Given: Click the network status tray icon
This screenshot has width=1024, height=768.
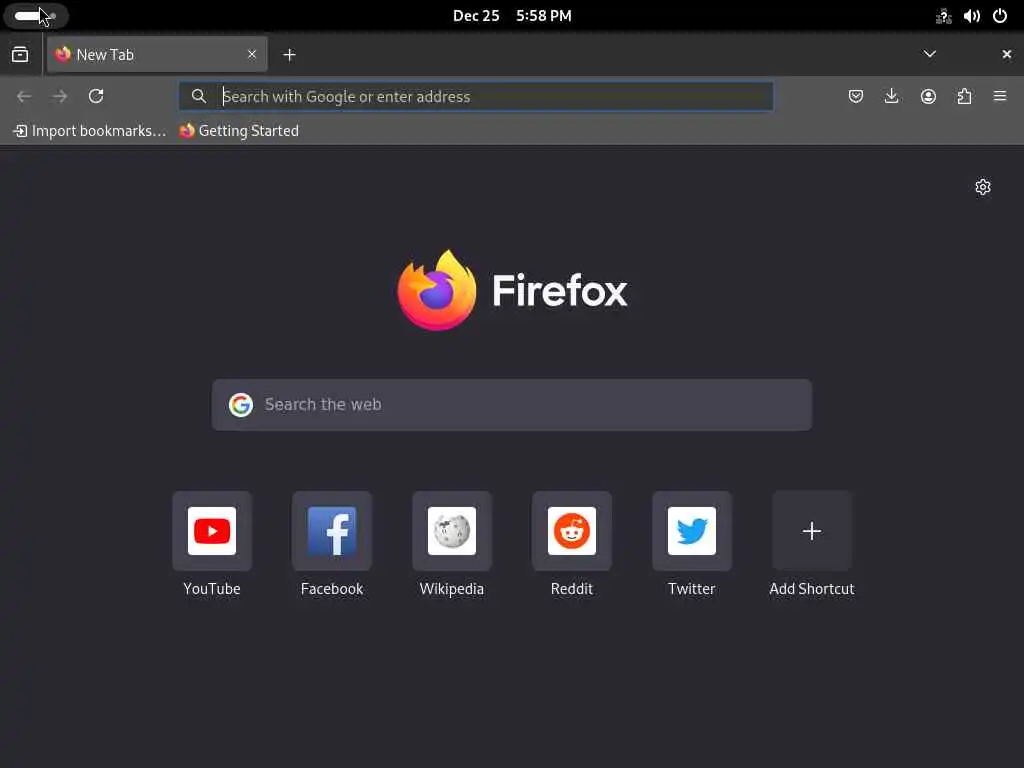Looking at the screenshot, I should click(x=944, y=16).
